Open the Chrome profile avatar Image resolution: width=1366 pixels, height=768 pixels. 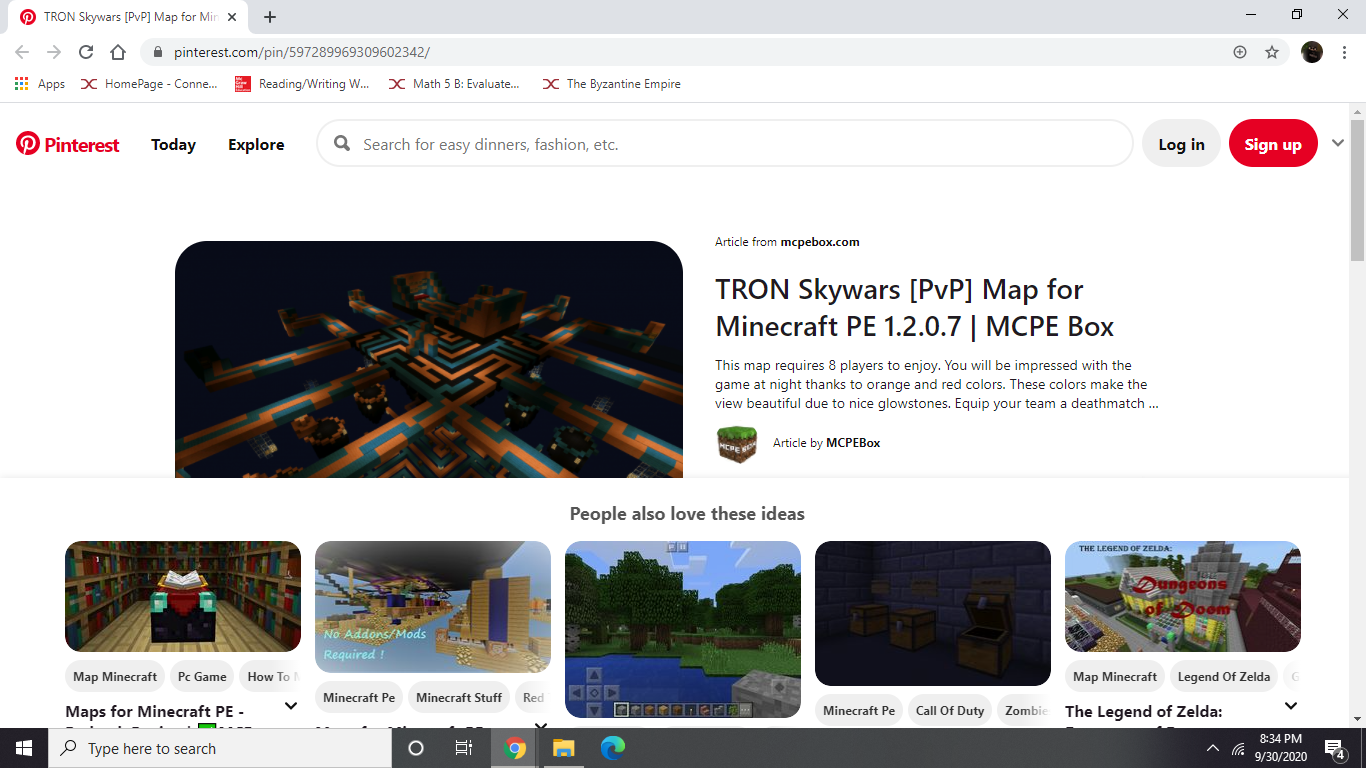(1312, 52)
